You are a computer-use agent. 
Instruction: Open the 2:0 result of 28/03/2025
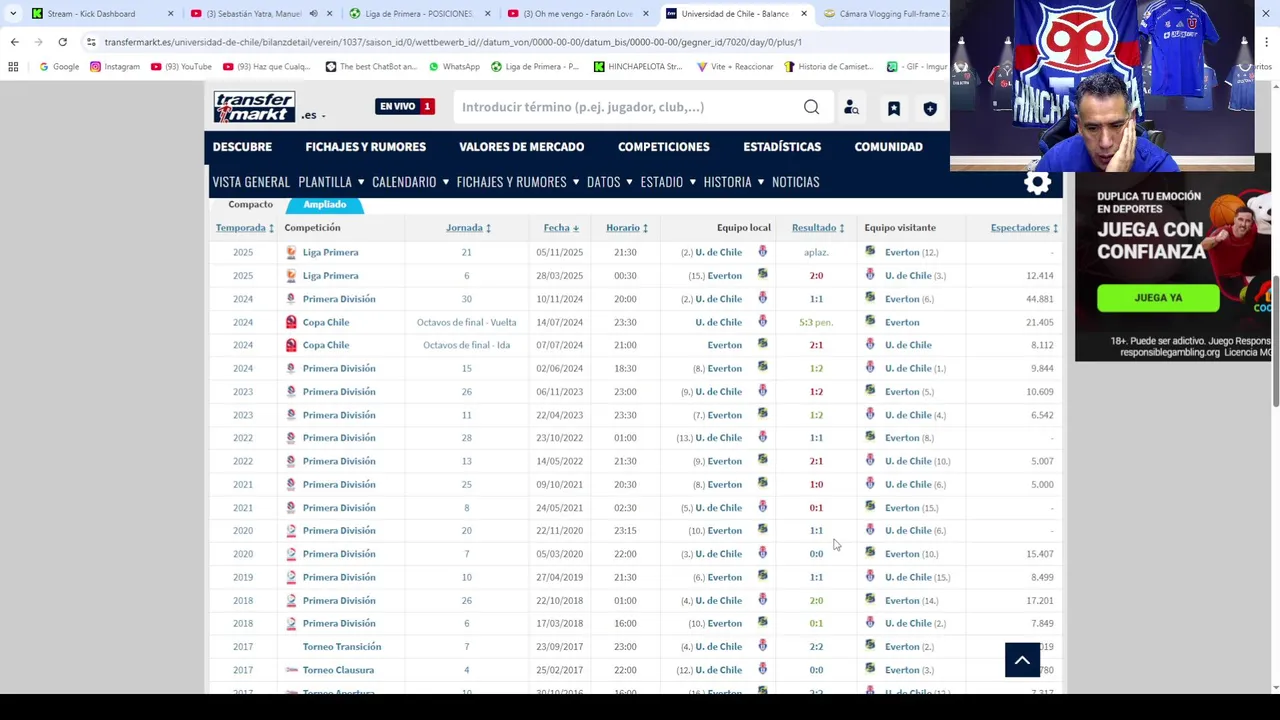coord(816,276)
